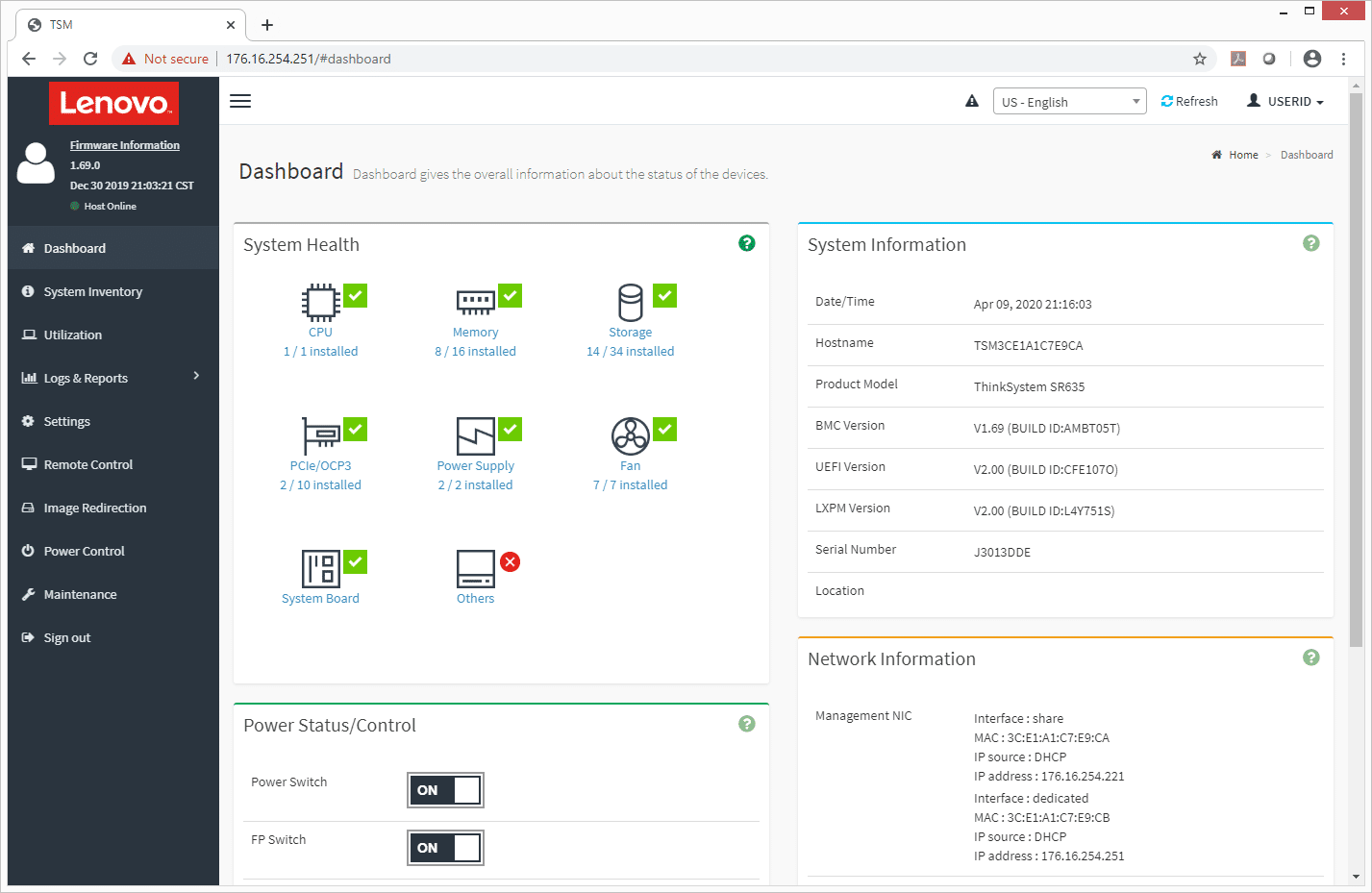Toggle the Power Switch ON control

(x=445, y=790)
